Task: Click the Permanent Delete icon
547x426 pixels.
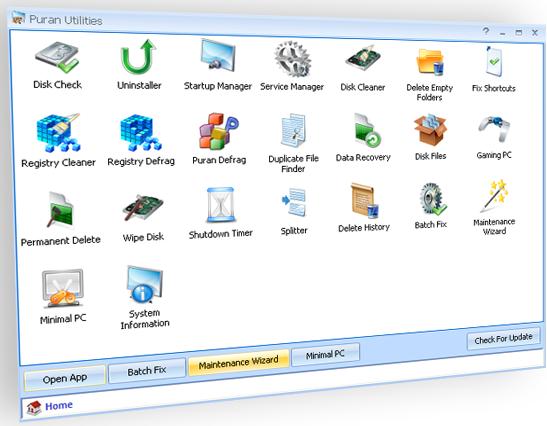Action: point(60,211)
